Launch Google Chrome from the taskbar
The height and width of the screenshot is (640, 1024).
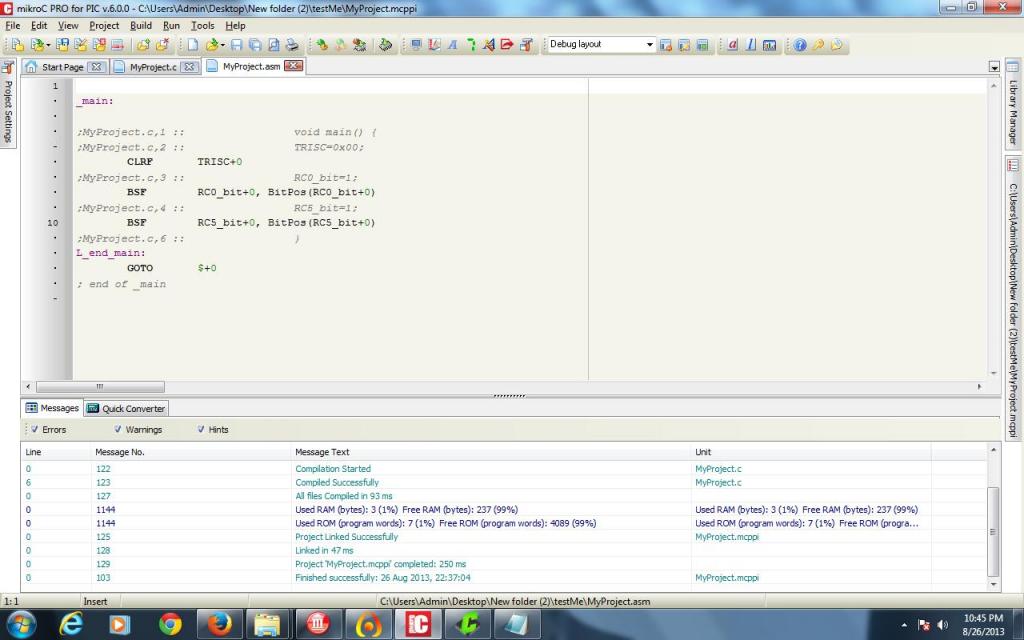(x=170, y=624)
